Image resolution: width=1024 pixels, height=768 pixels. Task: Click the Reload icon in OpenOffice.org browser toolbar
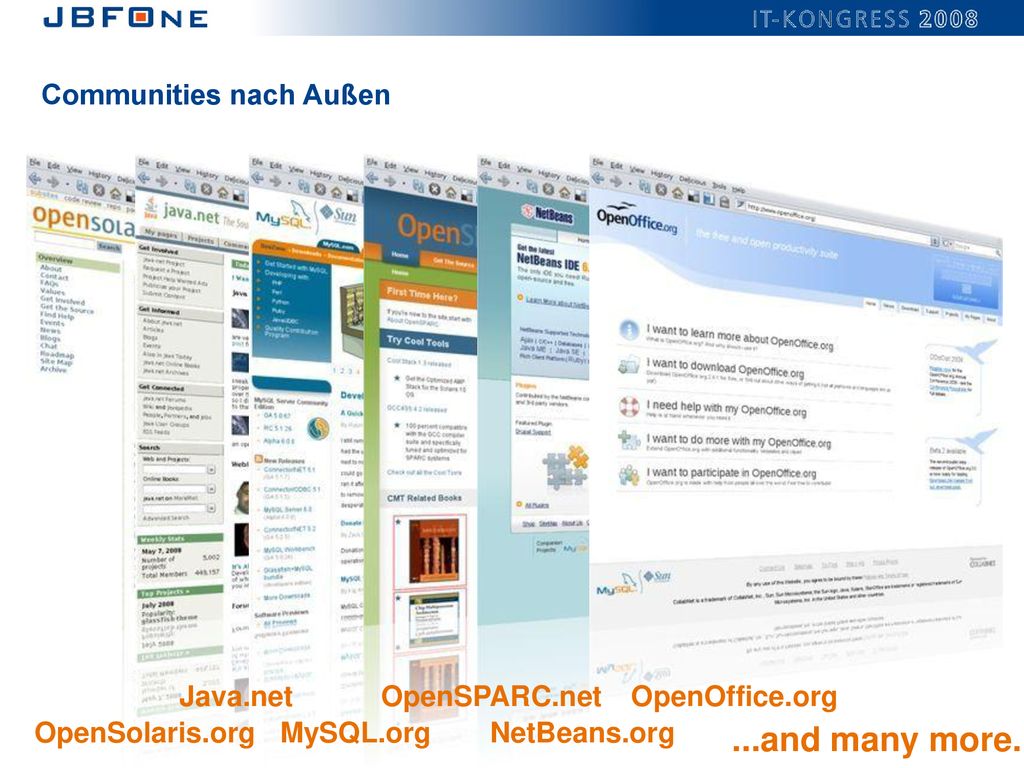(x=645, y=186)
